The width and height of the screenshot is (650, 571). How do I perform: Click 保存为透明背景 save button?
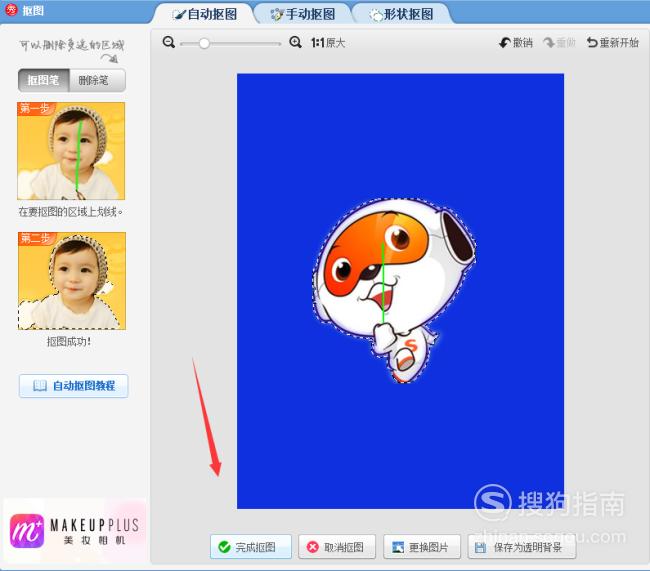[522, 547]
